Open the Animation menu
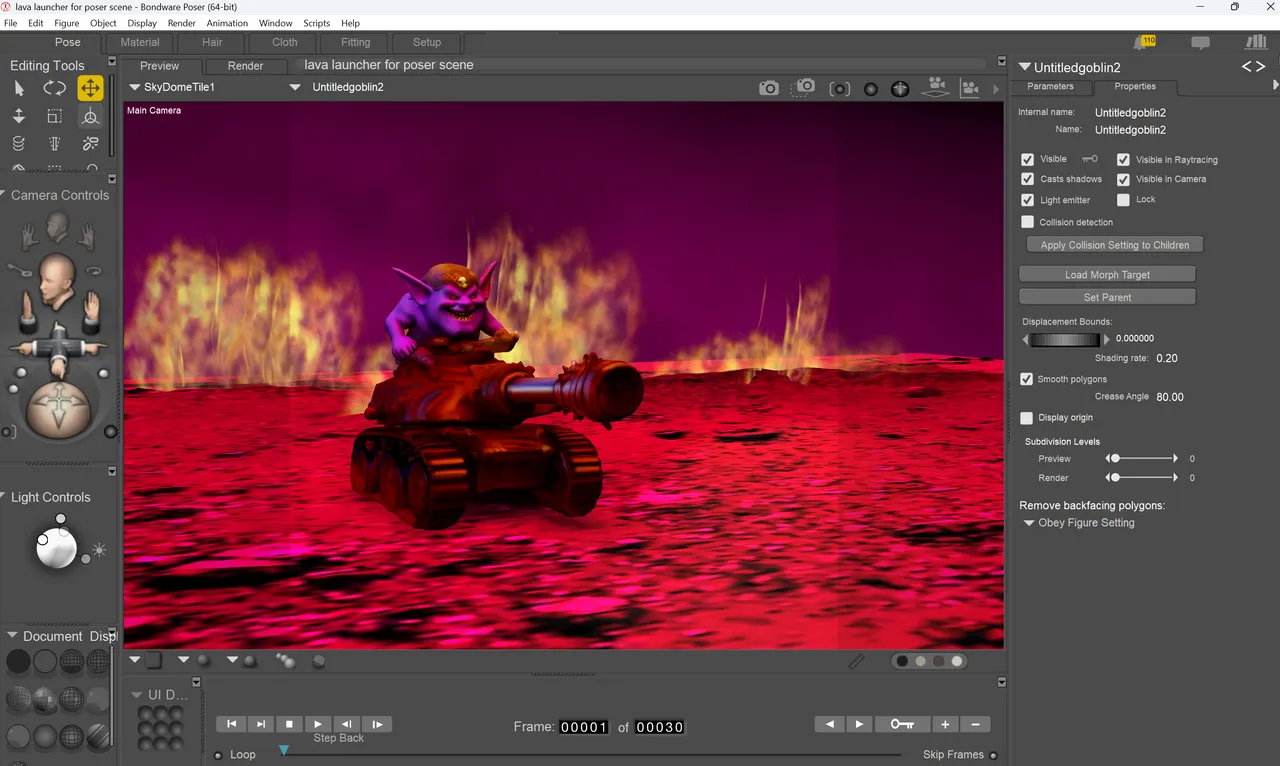 [227, 23]
